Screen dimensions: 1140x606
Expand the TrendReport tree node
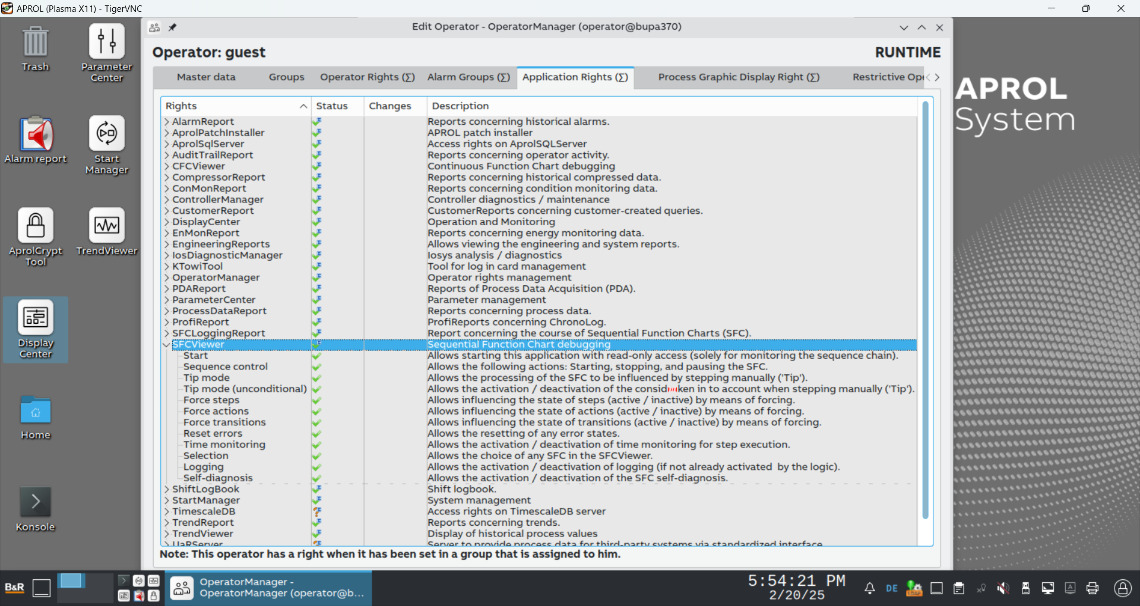[166, 523]
